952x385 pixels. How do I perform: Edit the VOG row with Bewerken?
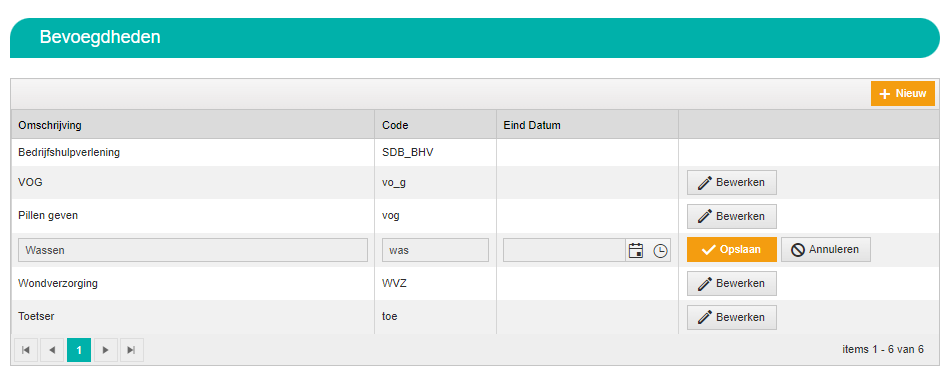tap(732, 182)
